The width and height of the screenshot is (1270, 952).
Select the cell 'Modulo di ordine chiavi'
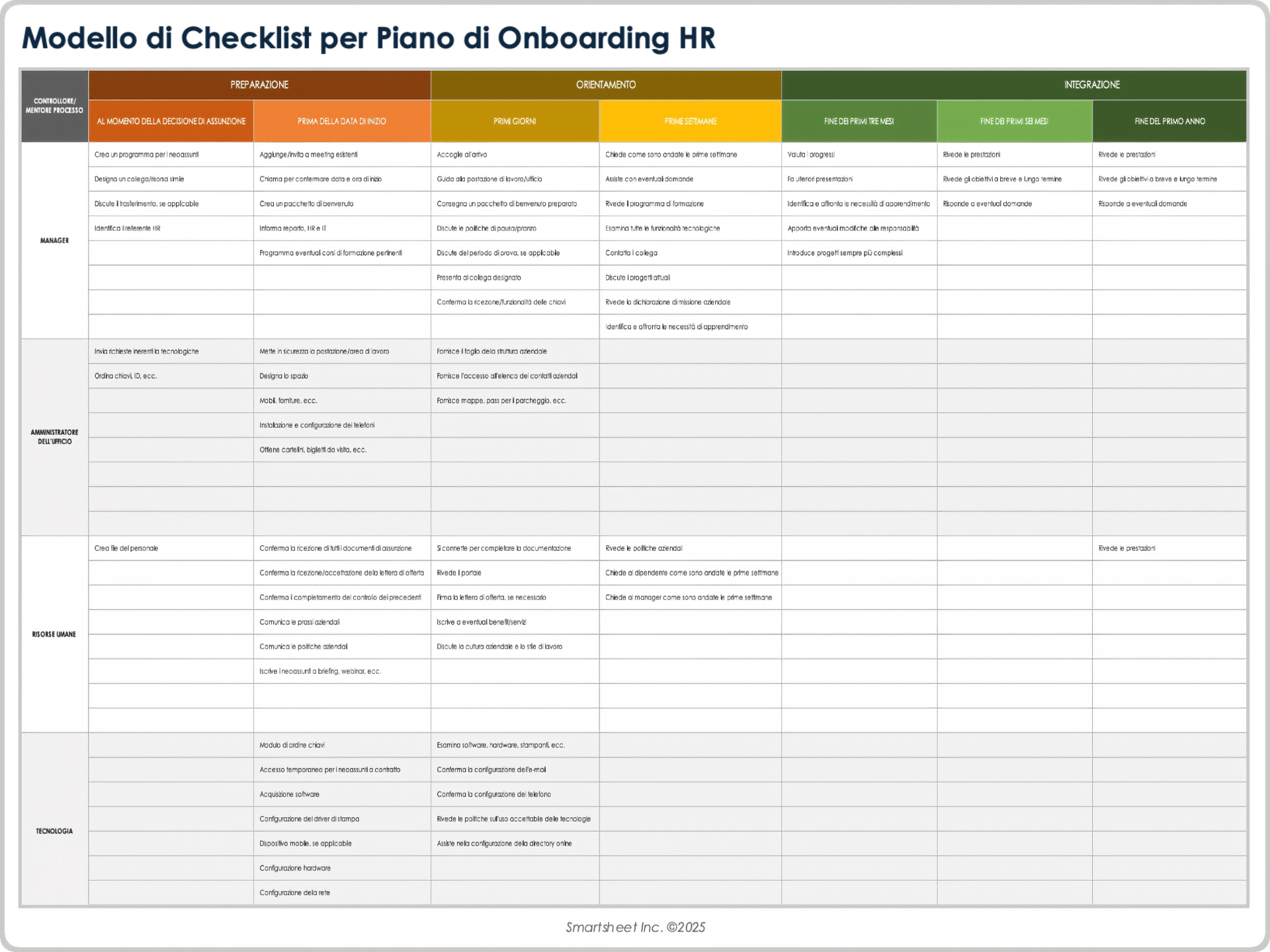[292, 744]
